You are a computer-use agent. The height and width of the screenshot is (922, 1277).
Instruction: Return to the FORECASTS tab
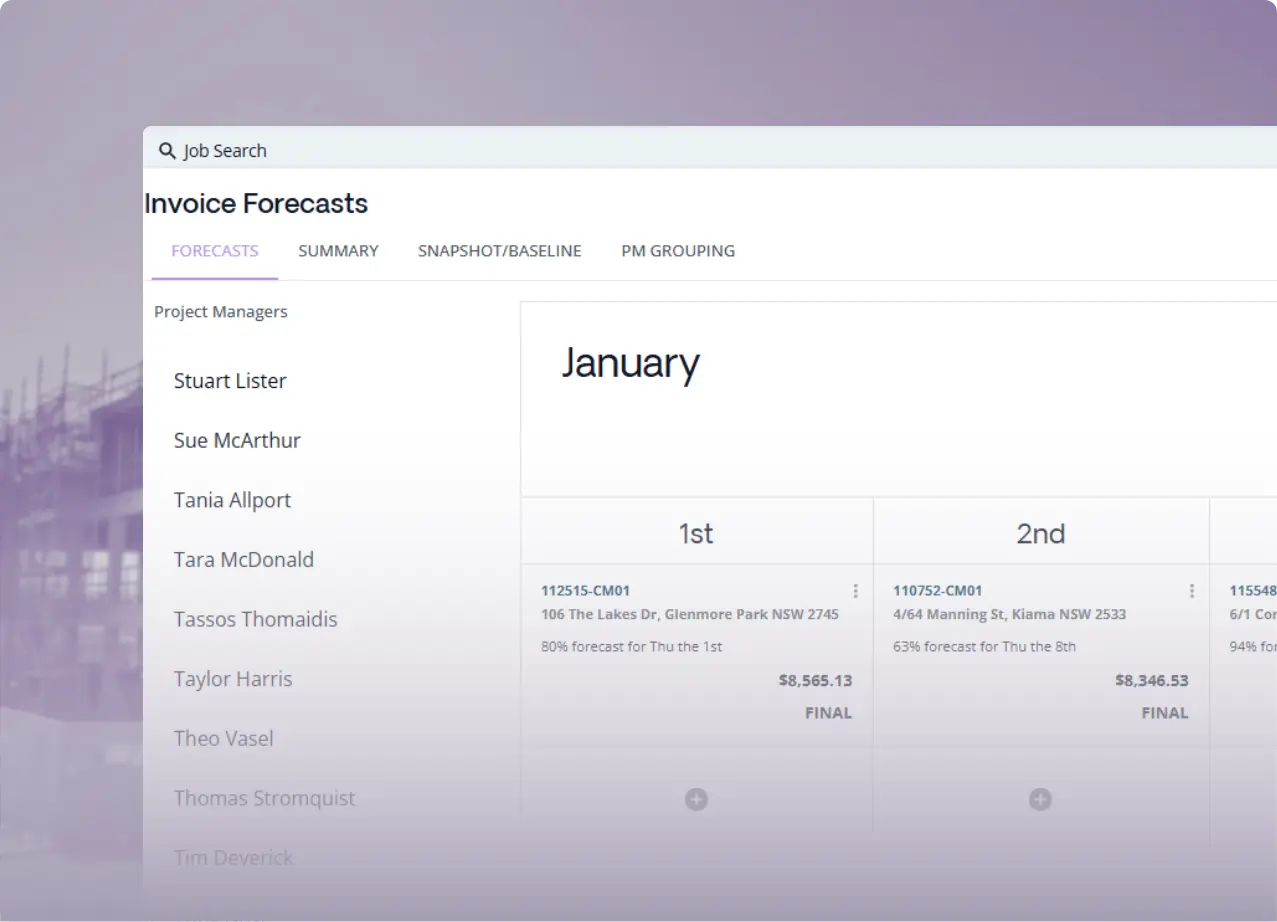(214, 251)
